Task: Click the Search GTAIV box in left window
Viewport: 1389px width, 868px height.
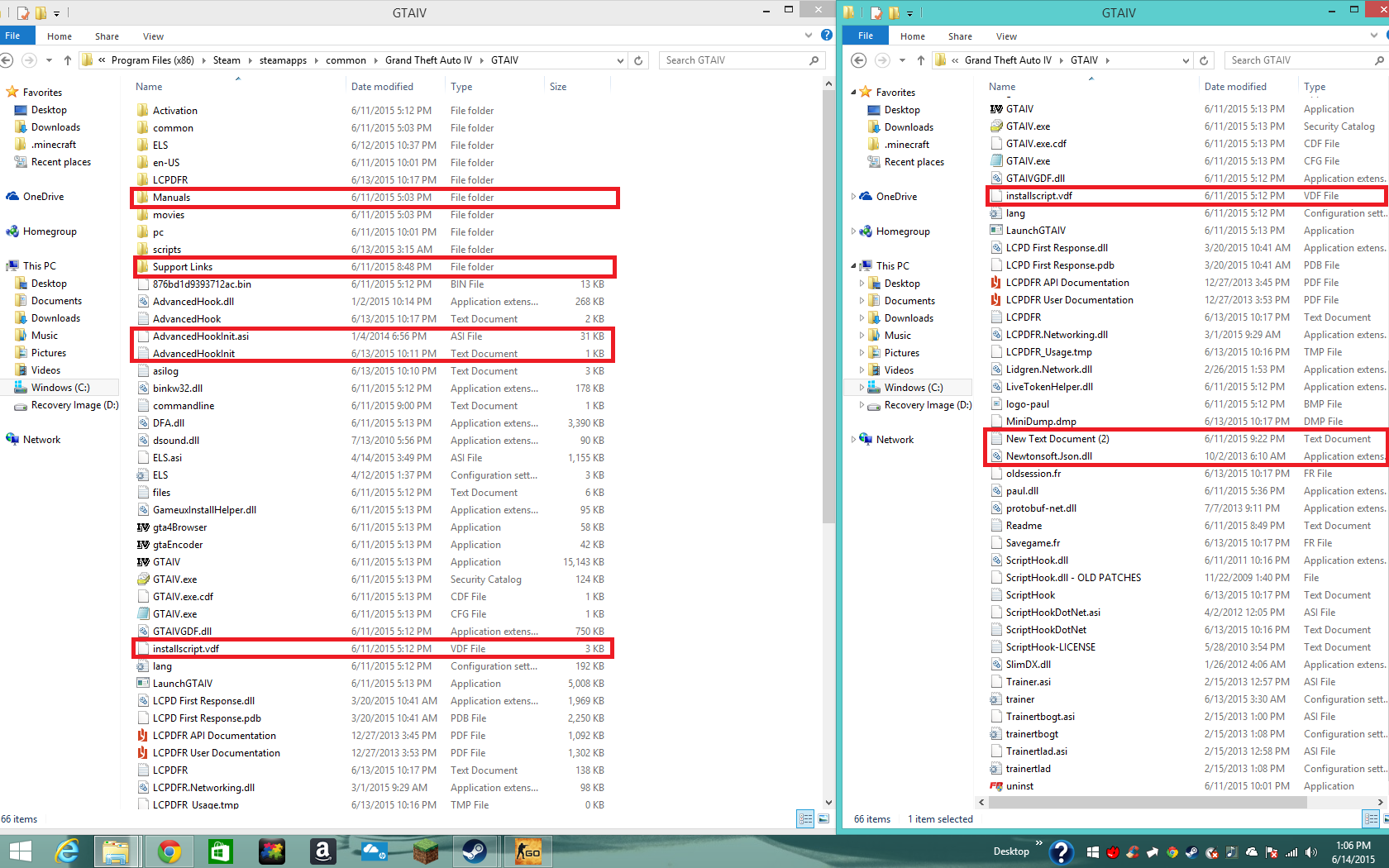Action: click(734, 60)
